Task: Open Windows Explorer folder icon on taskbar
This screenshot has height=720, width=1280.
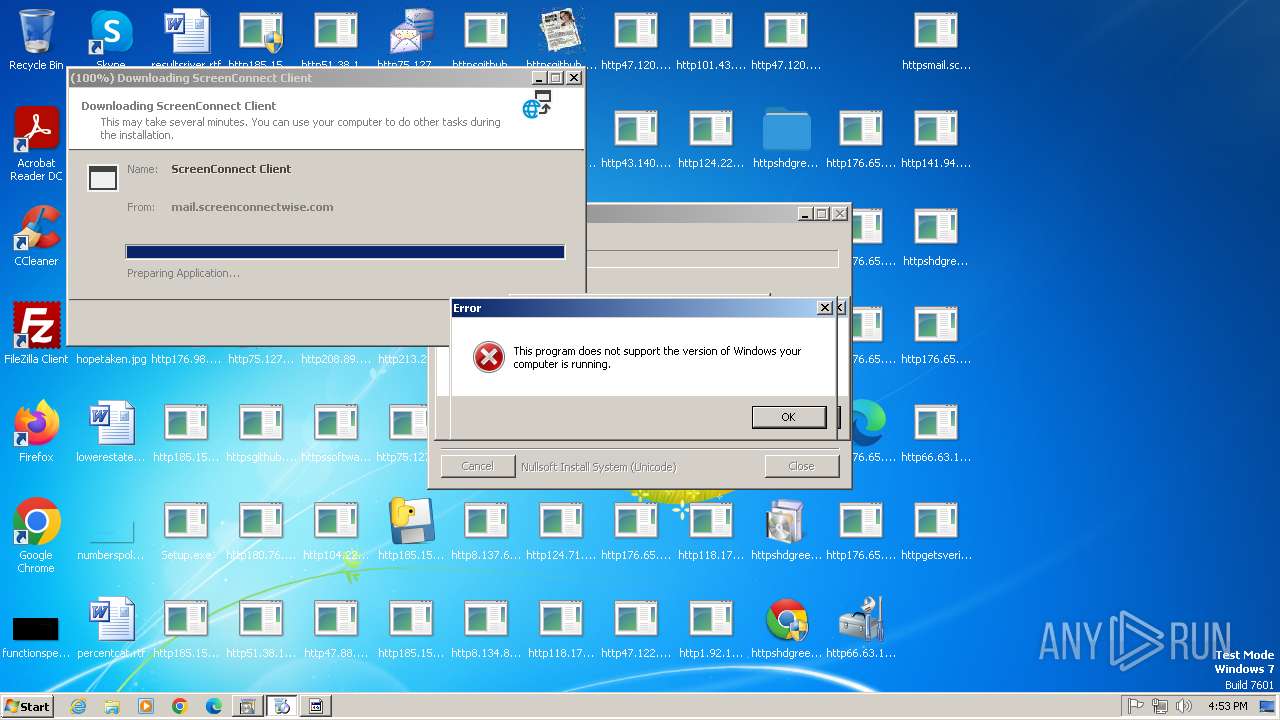Action: tap(112, 706)
